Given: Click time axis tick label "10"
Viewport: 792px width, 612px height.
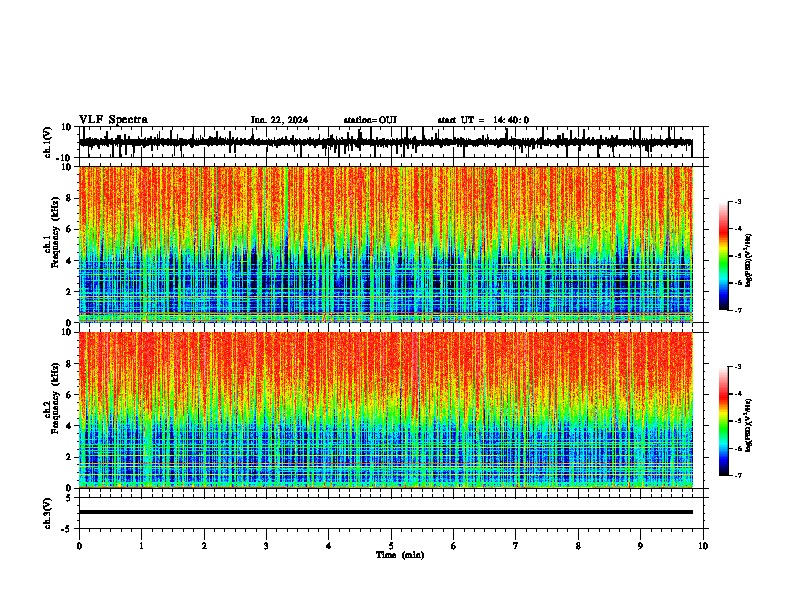Looking at the screenshot, I should click(703, 546).
